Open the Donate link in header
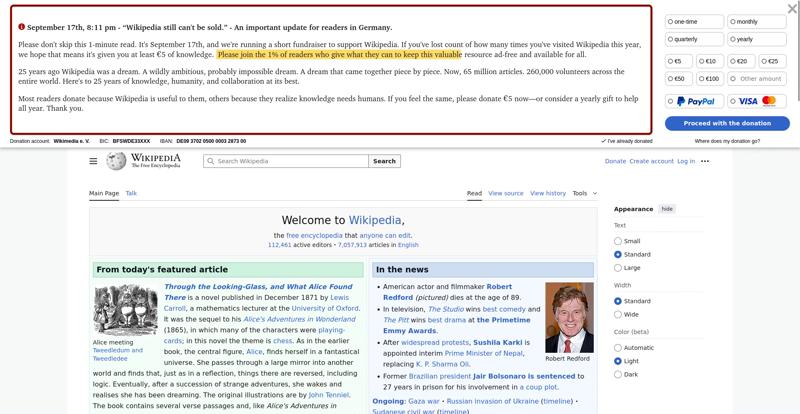The height and width of the screenshot is (414, 800). (615, 161)
